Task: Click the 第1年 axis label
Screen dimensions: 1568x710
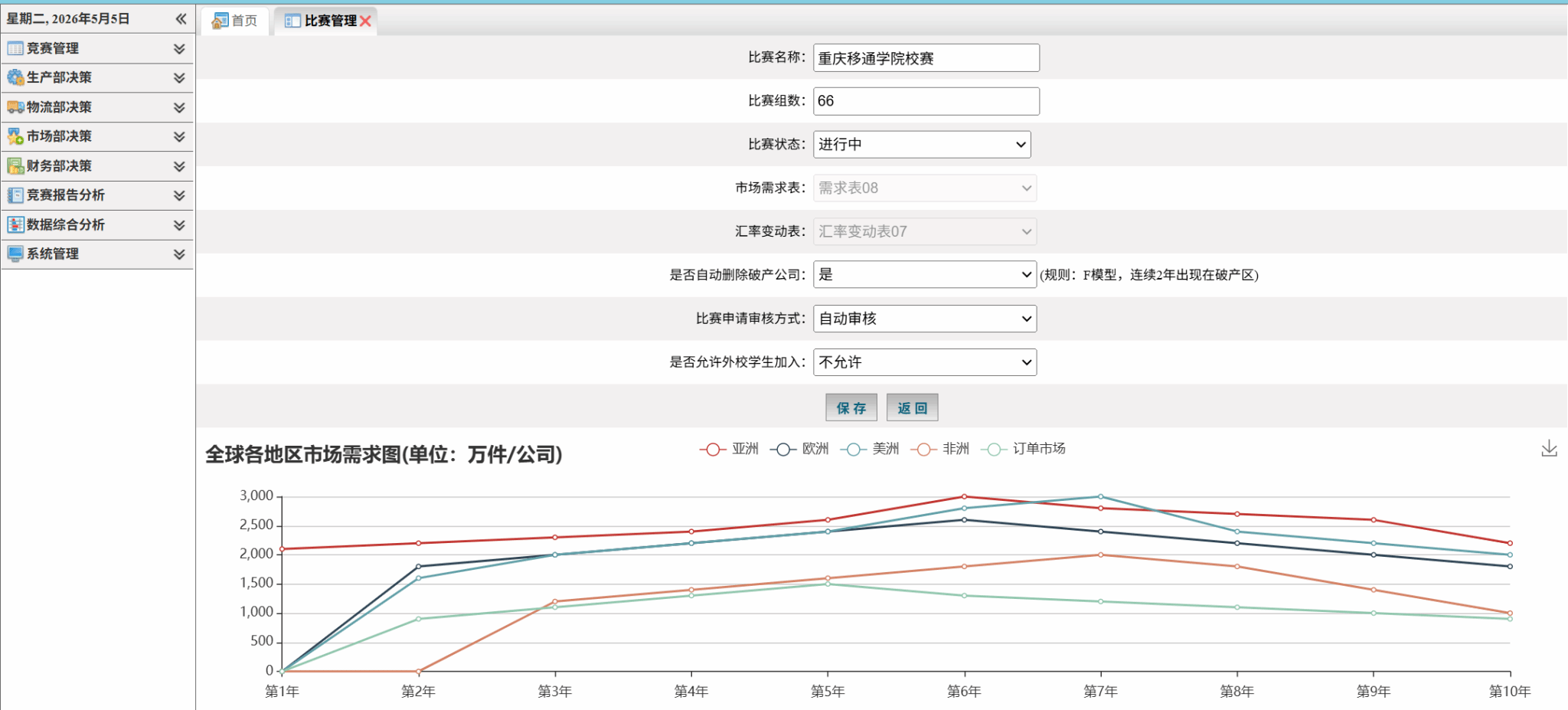Action: coord(282,692)
